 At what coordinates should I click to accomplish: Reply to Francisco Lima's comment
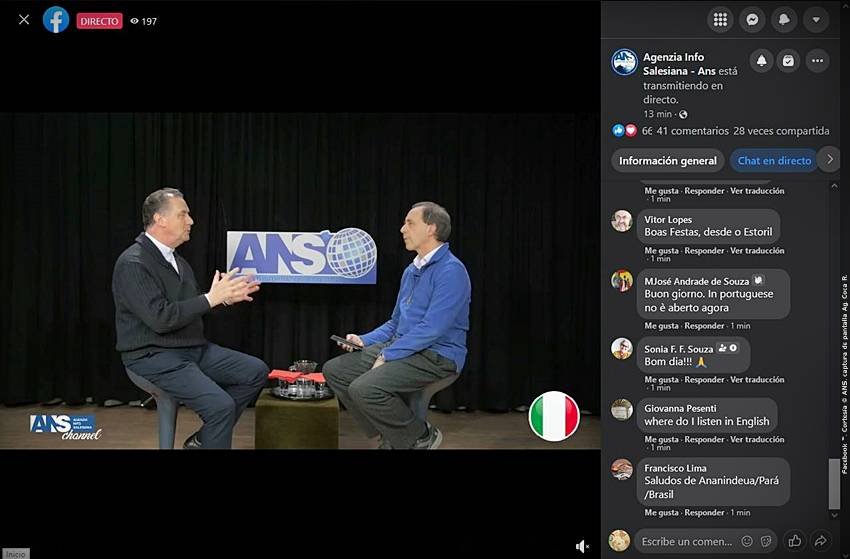pyautogui.click(x=704, y=512)
